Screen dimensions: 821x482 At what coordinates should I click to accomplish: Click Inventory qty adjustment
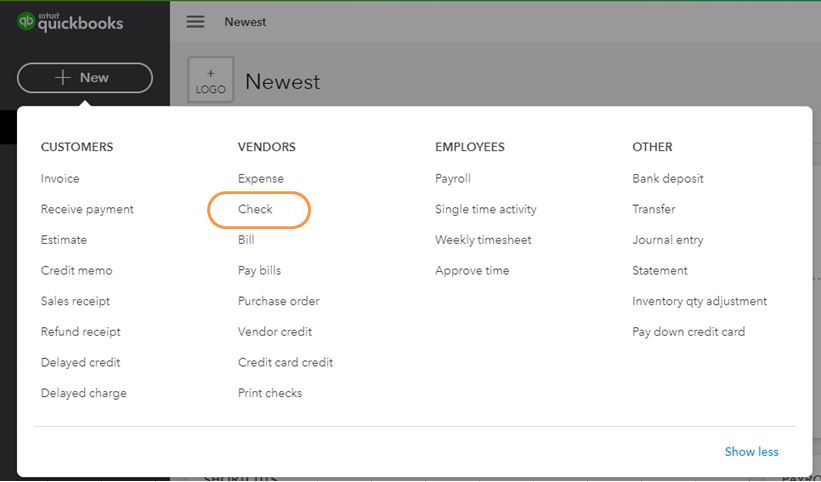[700, 301]
